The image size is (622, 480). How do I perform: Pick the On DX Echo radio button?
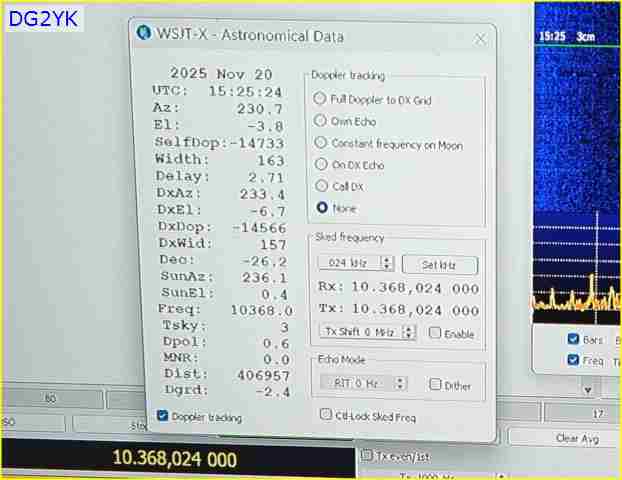coord(320,164)
